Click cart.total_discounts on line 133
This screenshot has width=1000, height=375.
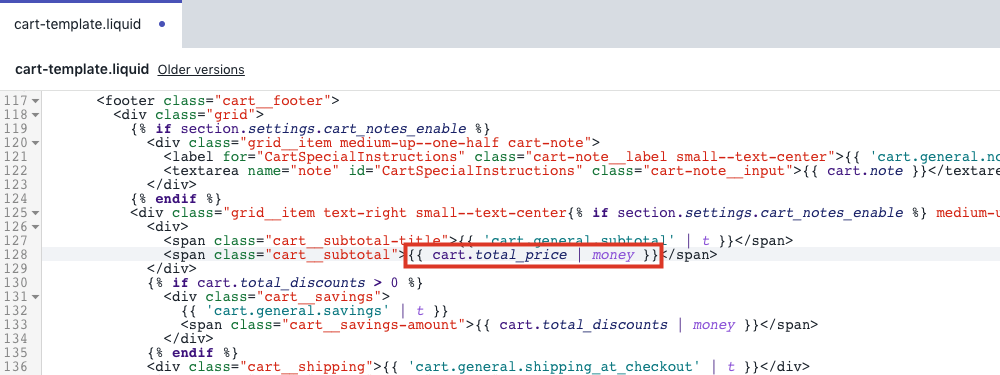click(584, 325)
